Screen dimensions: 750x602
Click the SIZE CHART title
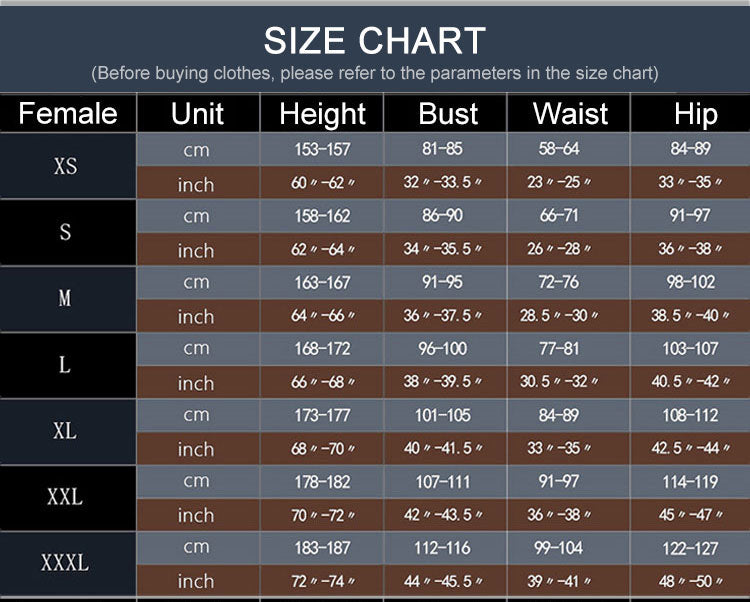point(375,41)
